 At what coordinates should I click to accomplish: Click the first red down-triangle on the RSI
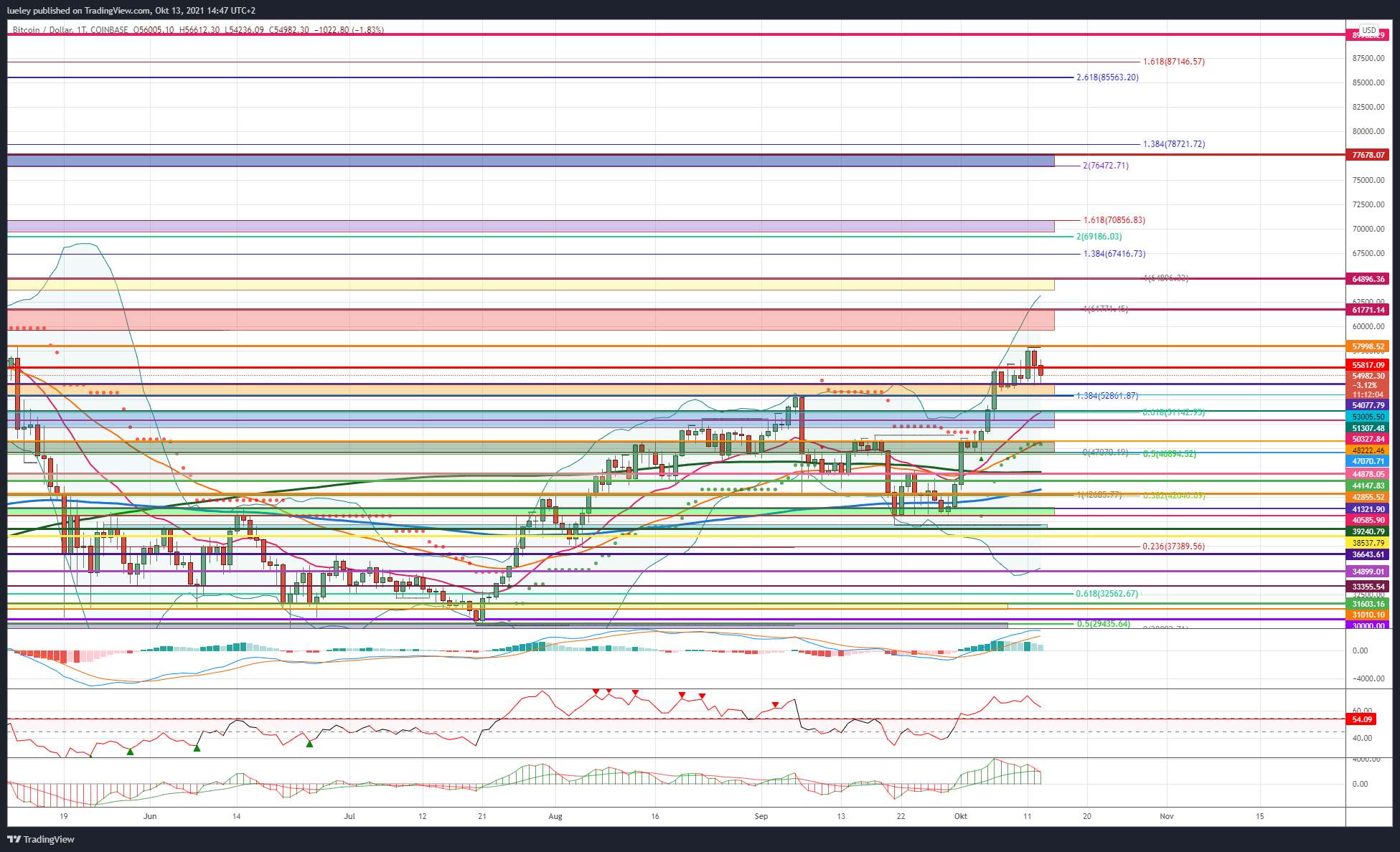(x=596, y=692)
